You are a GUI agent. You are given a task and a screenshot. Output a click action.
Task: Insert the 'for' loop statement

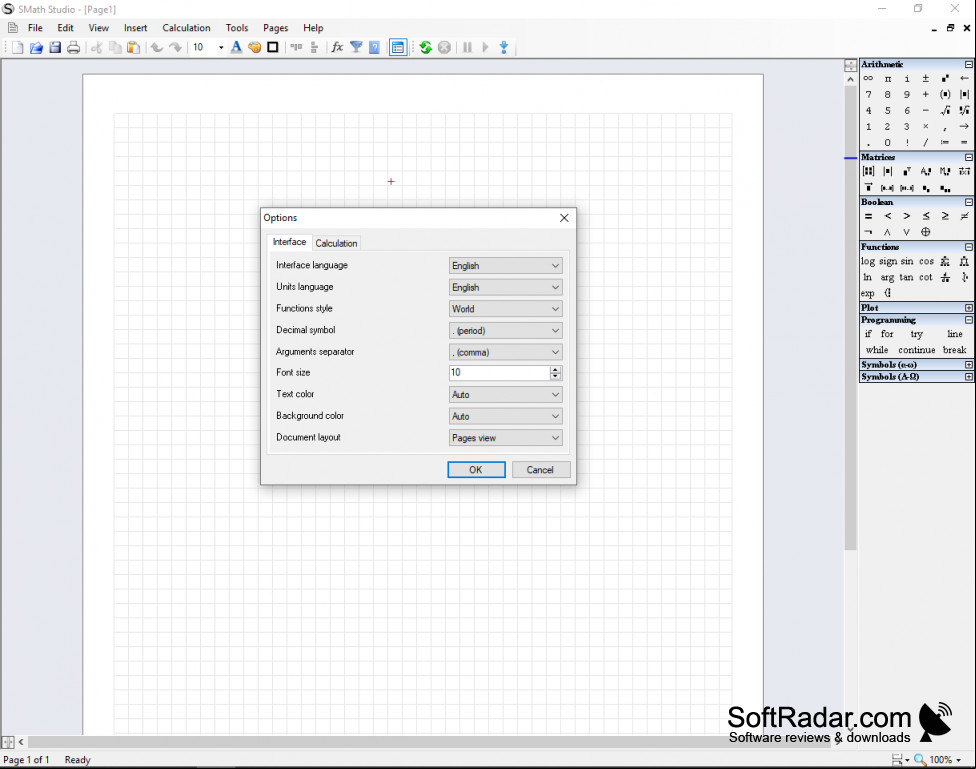887,334
